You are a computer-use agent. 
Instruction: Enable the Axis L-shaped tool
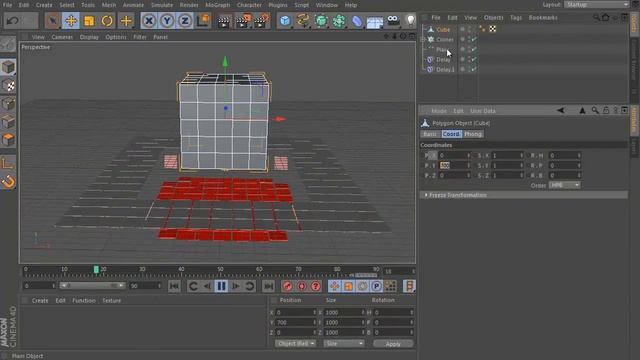click(x=8, y=163)
